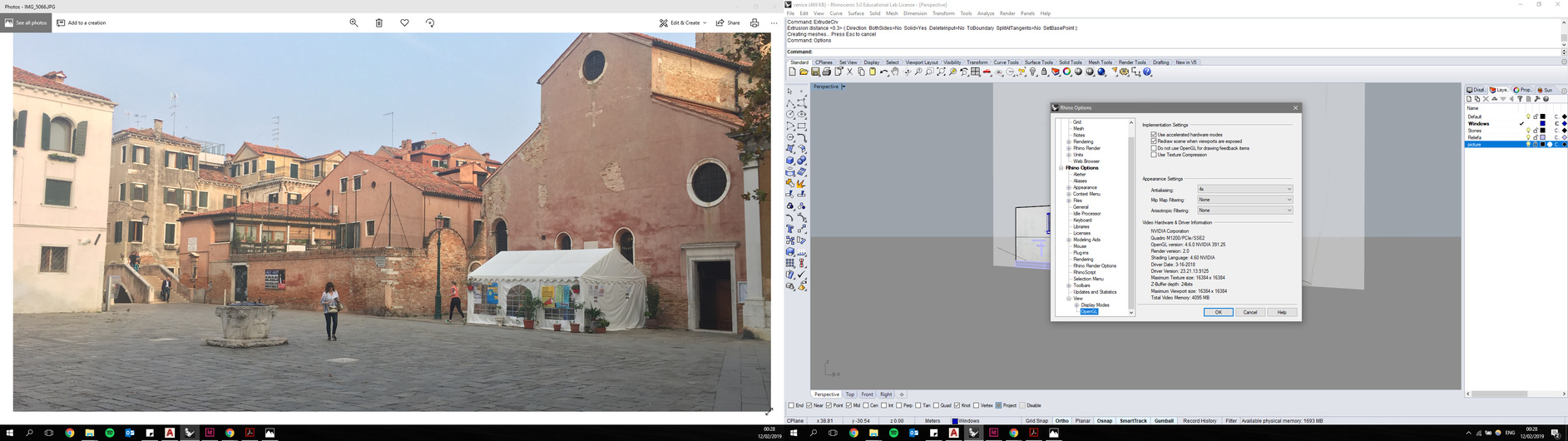Image resolution: width=1568 pixels, height=441 pixels.
Task: Expand the Display Modes tree node
Action: [x=1076, y=305]
